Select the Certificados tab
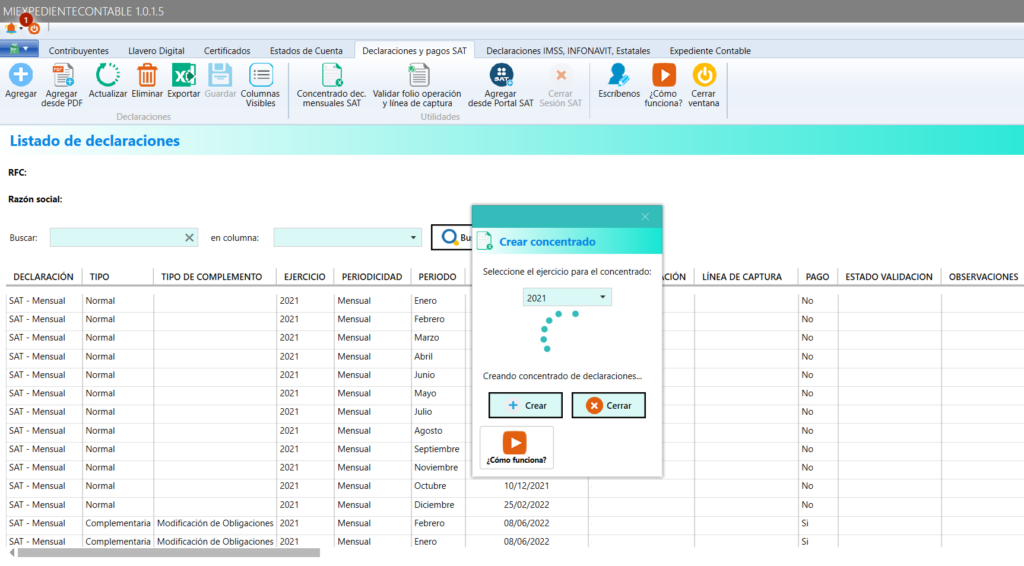The height and width of the screenshot is (566, 1024). (227, 51)
